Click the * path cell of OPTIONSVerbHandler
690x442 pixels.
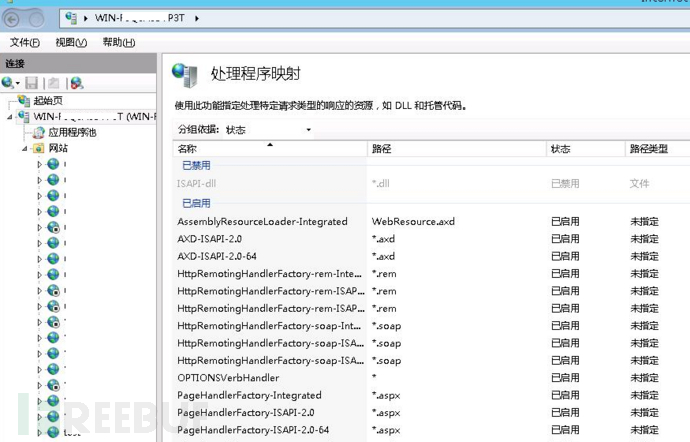click(374, 377)
